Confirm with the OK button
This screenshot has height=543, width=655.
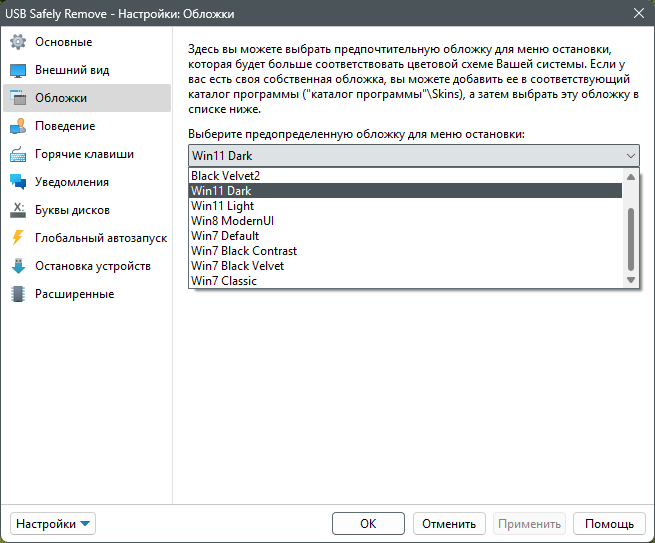point(368,523)
